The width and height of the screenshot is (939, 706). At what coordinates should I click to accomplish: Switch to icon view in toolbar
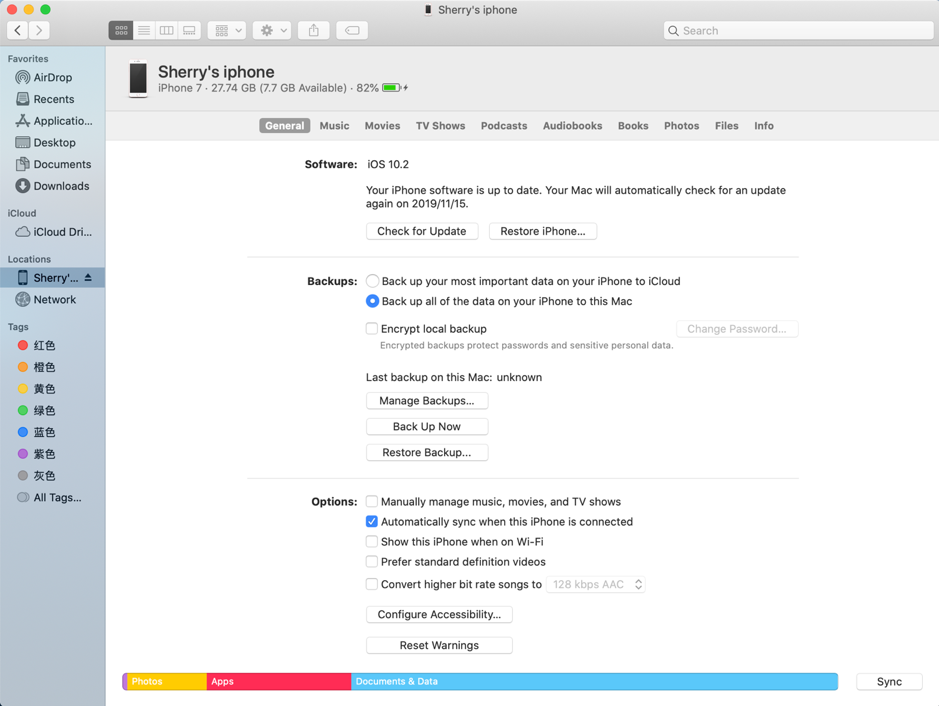[x=121, y=31]
